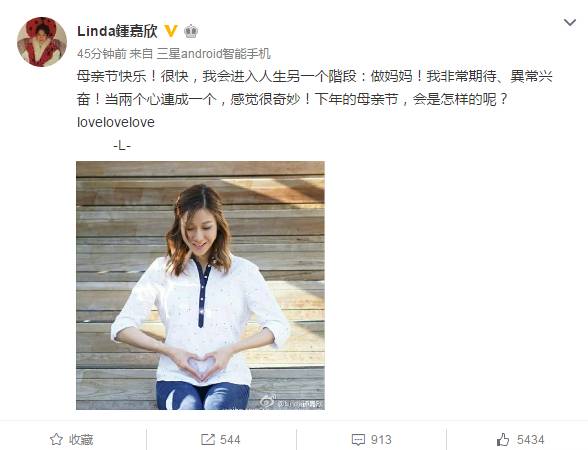The width and height of the screenshot is (588, 450).
Task: Click the Weibo watermark logo on the photo
Action: pyautogui.click(x=268, y=401)
